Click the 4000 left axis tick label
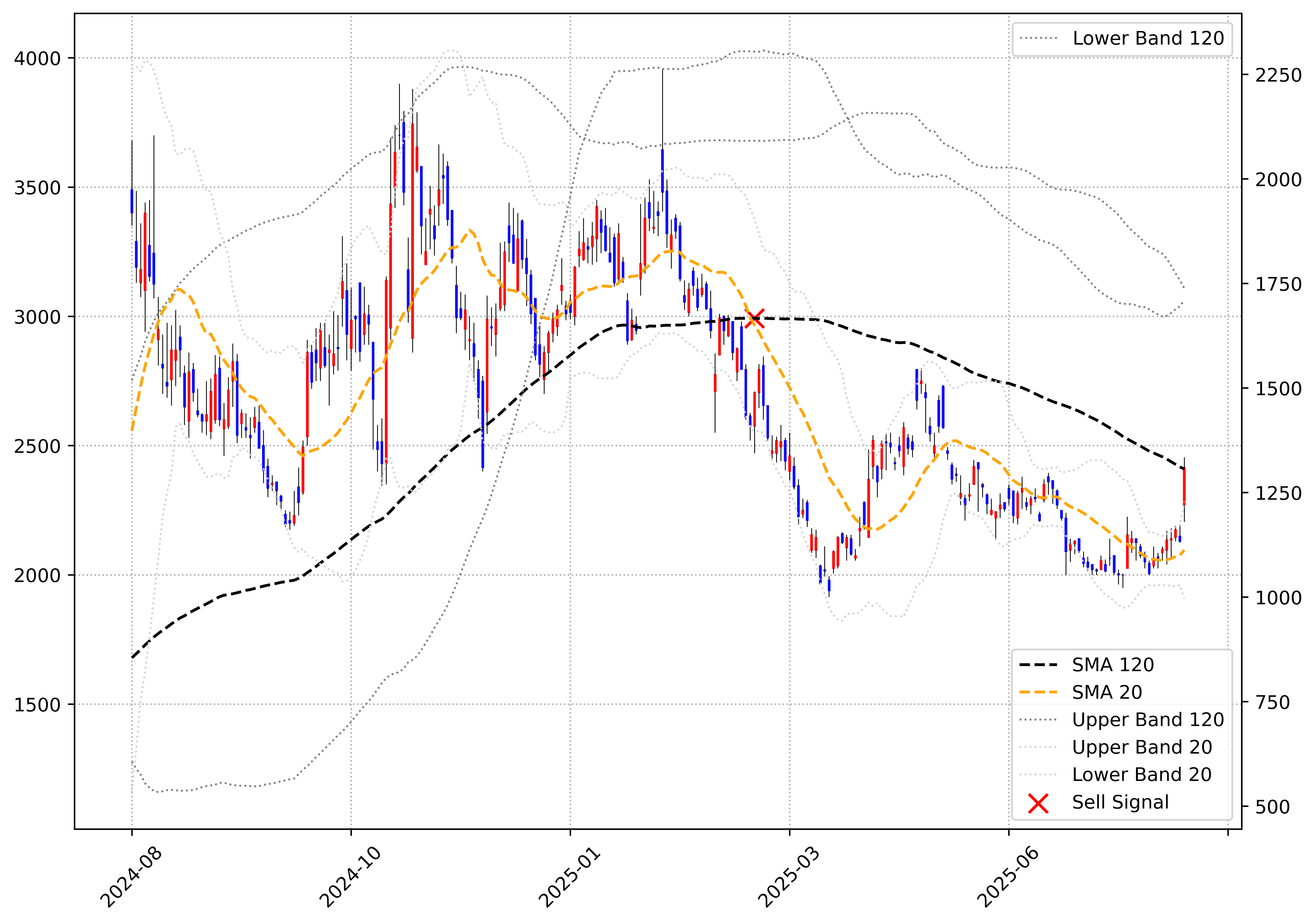 pyautogui.click(x=37, y=58)
